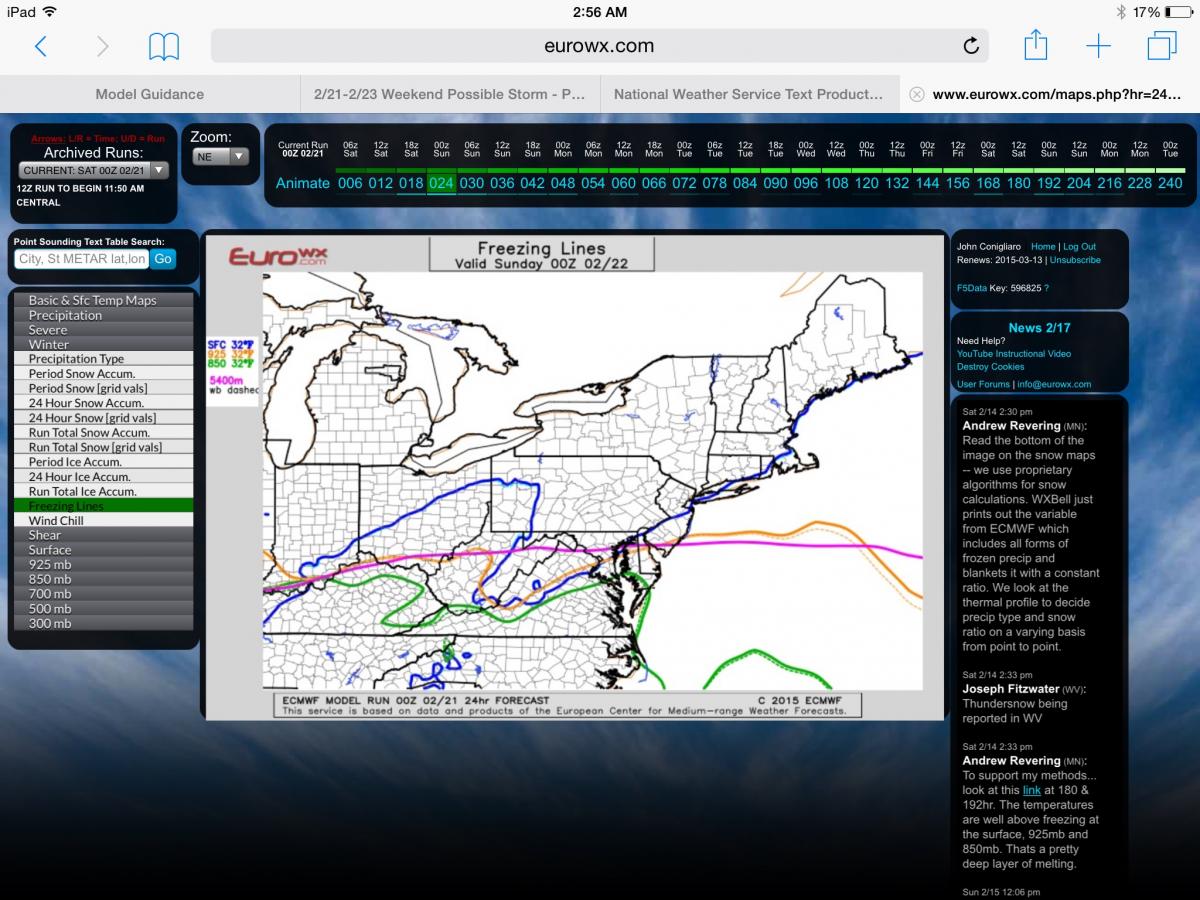Switch to the Model Guidance tab
The width and height of the screenshot is (1200, 900).
(x=150, y=94)
